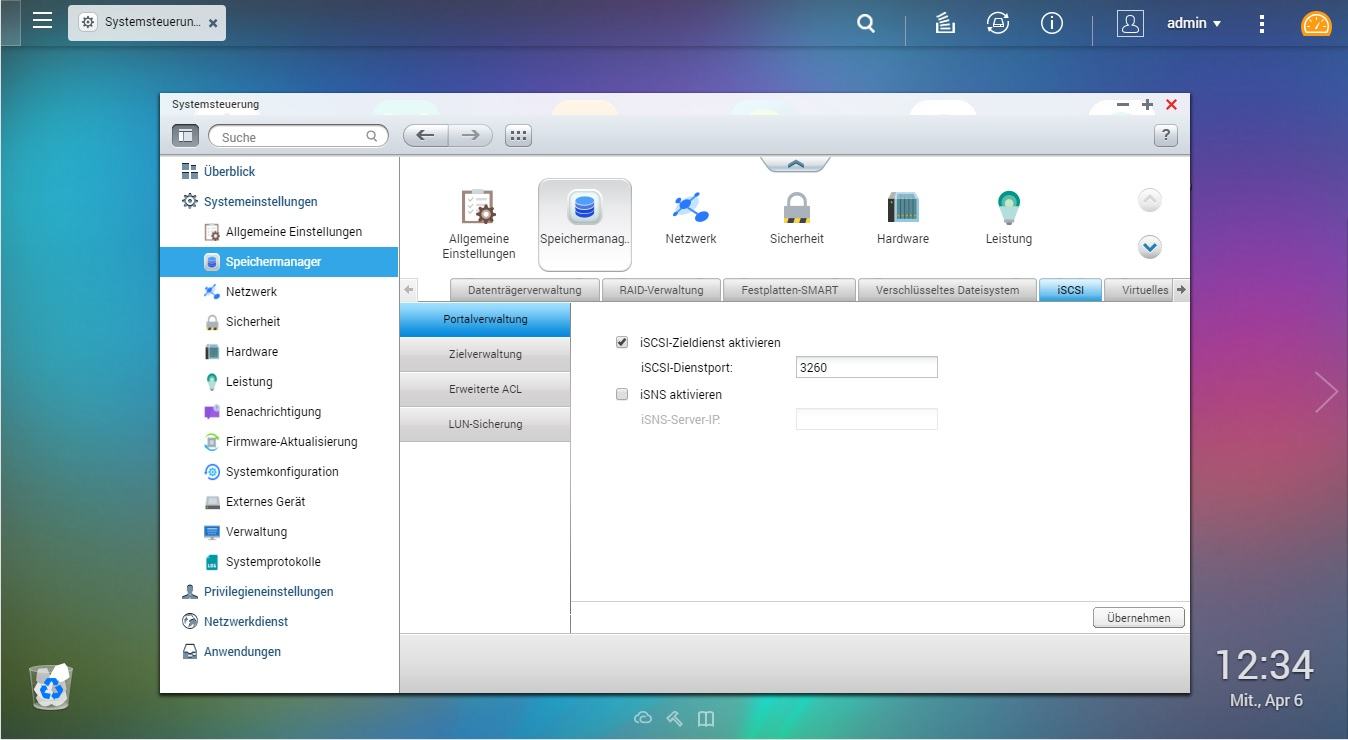1348x740 pixels.
Task: Open Erweiterte ACL side tab
Action: pyautogui.click(x=485, y=389)
